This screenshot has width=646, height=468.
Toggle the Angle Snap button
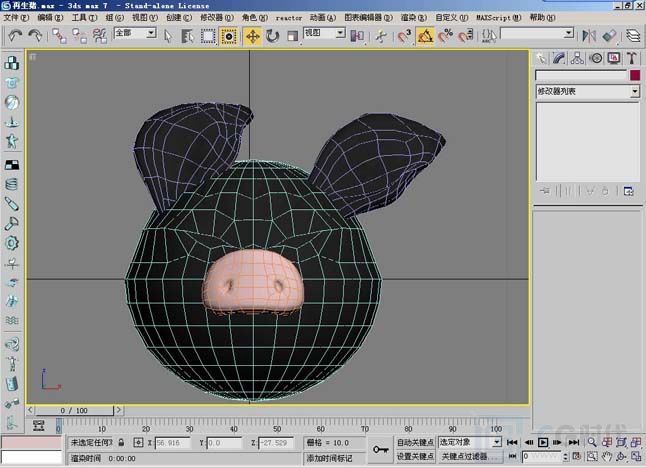click(x=425, y=36)
